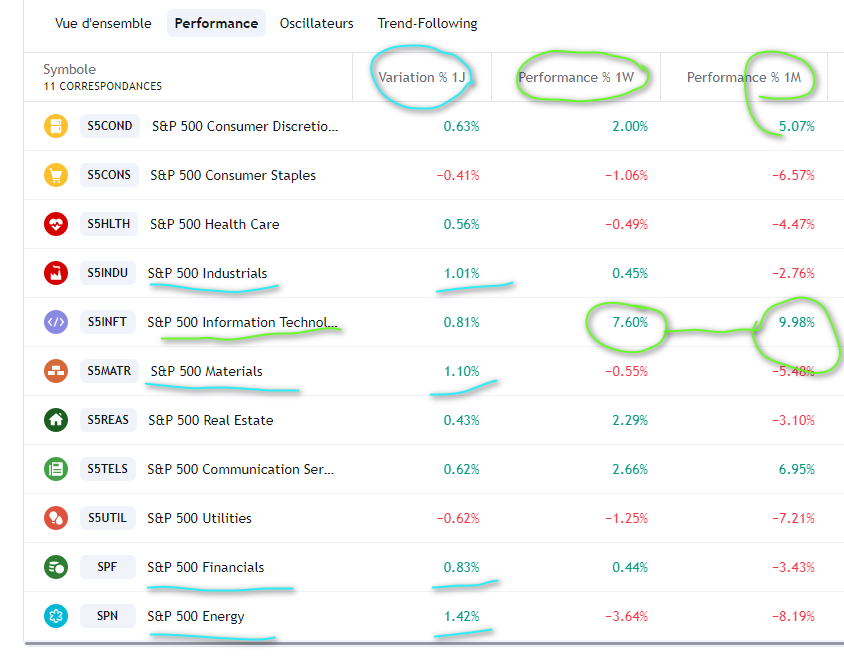The width and height of the screenshot is (844, 670).
Task: Open the Oscillateurs tab
Action: click(x=316, y=23)
